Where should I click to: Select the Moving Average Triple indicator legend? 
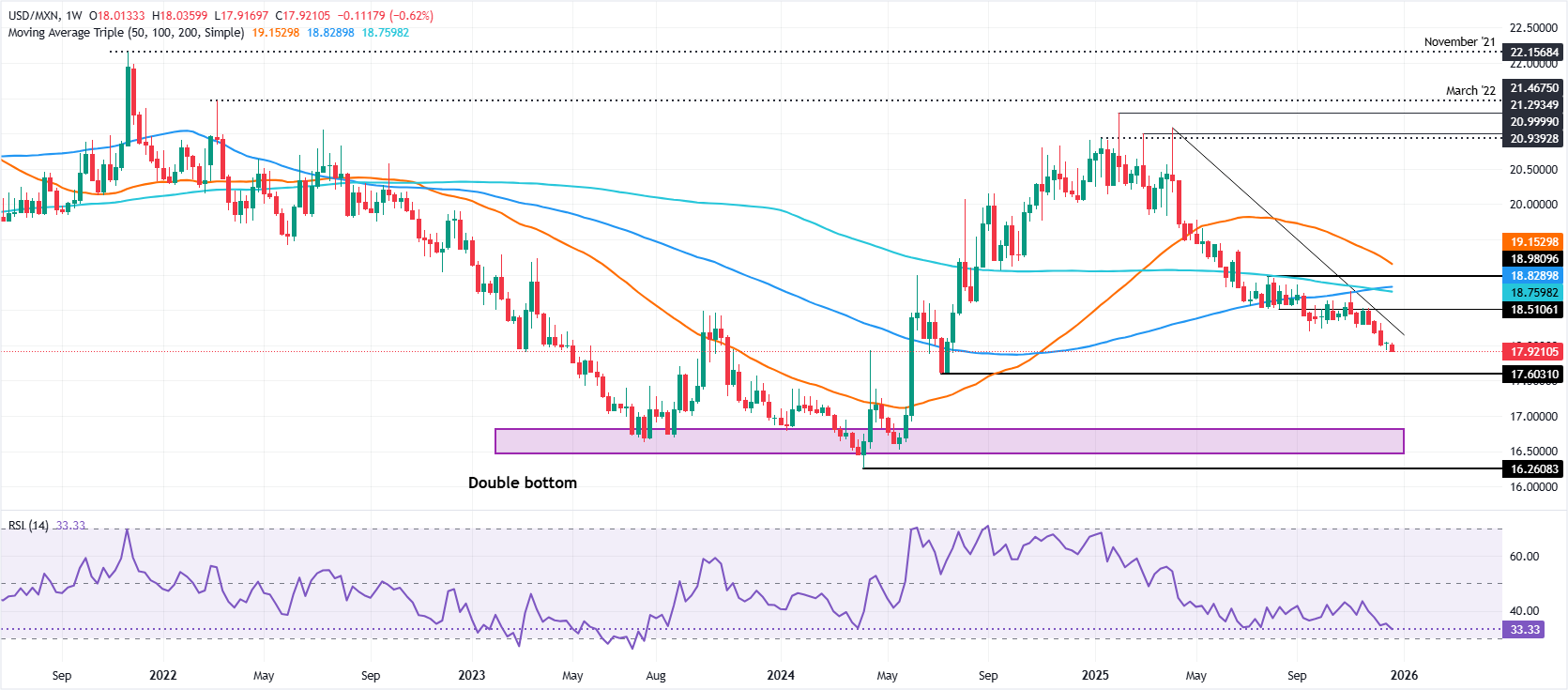pyautogui.click(x=126, y=33)
